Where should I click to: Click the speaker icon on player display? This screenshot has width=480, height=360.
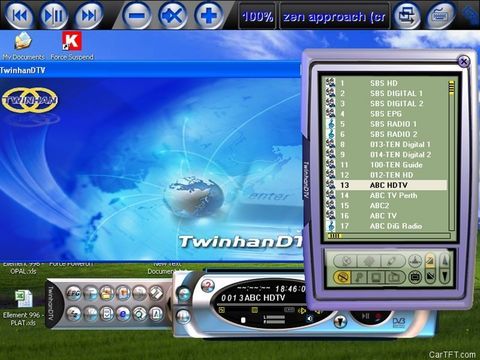tap(310, 319)
